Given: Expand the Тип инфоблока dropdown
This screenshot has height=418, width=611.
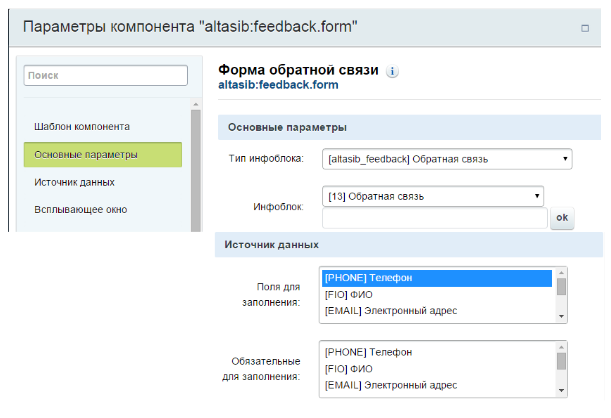Looking at the screenshot, I should click(x=446, y=159).
